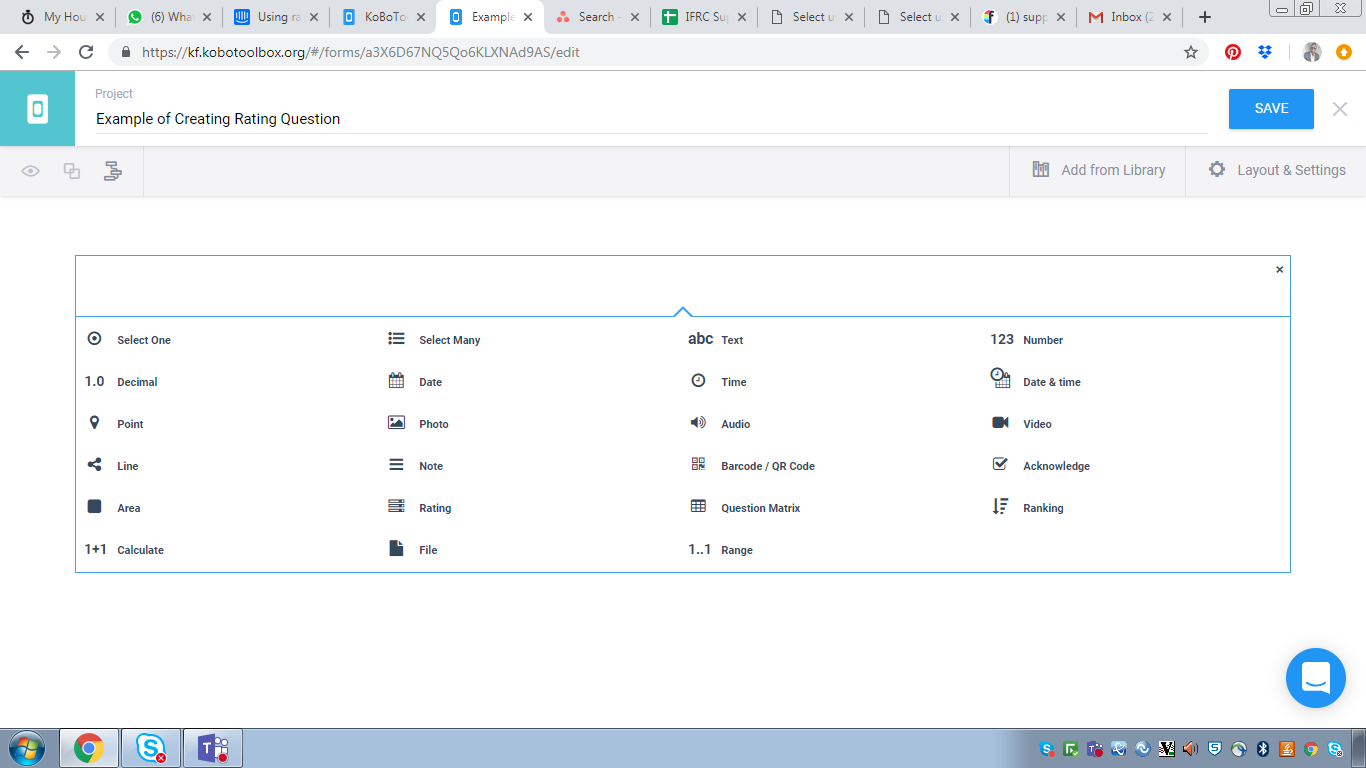The height and width of the screenshot is (768, 1366).
Task: Open Add from Library panel
Action: tap(1098, 170)
